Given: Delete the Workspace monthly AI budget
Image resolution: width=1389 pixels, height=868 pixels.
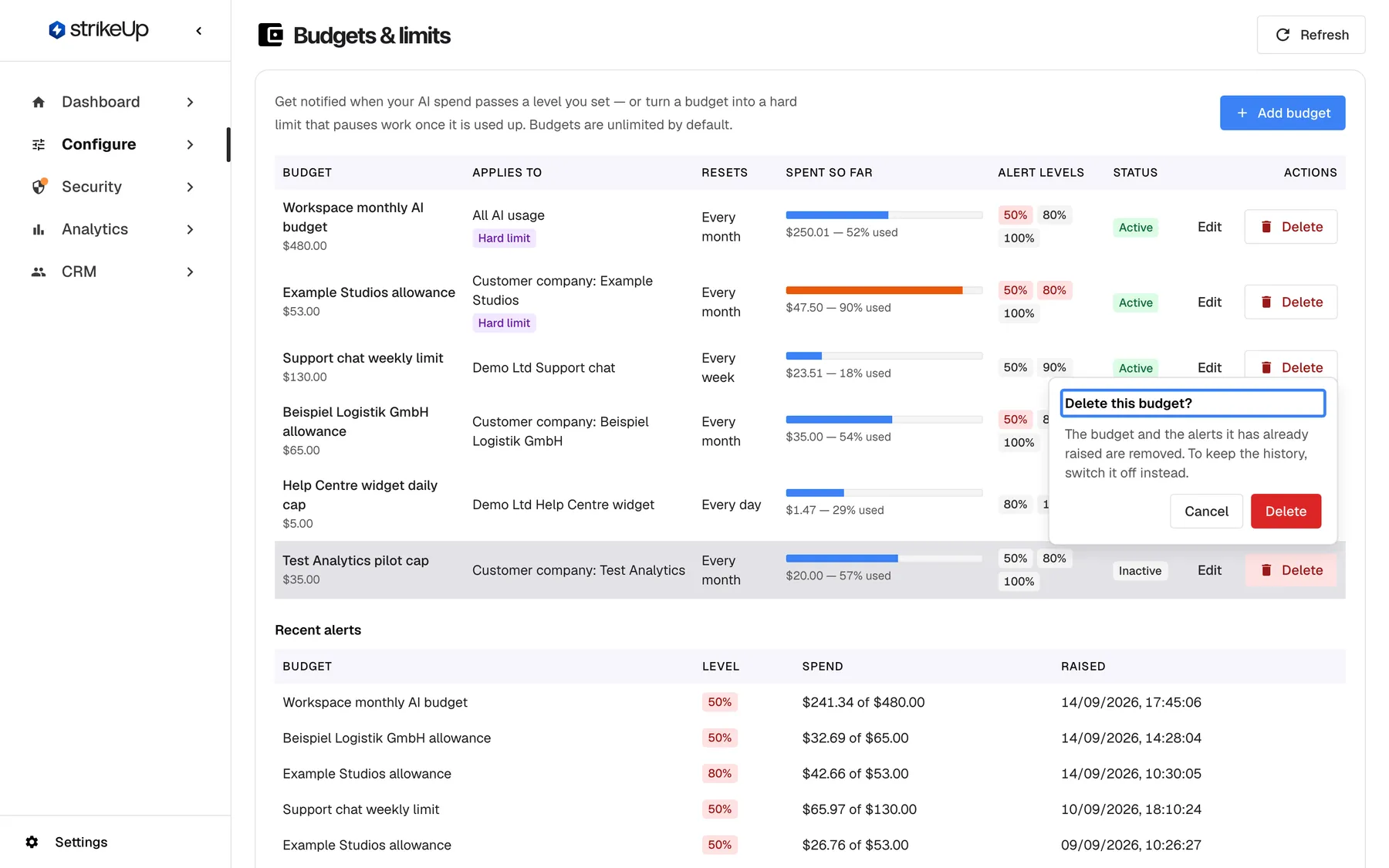Looking at the screenshot, I should [1291, 227].
